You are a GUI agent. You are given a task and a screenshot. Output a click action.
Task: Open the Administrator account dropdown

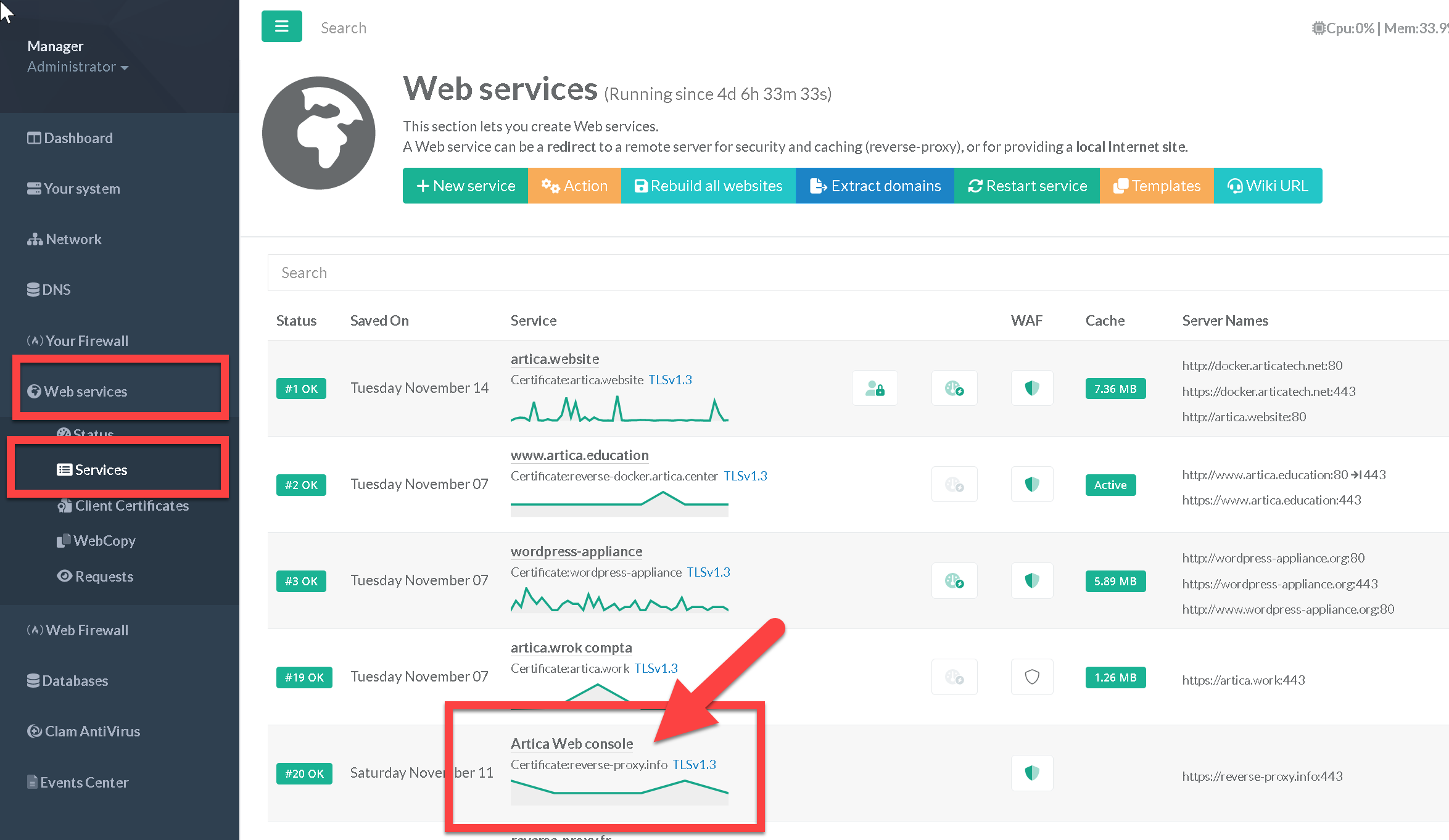point(77,67)
